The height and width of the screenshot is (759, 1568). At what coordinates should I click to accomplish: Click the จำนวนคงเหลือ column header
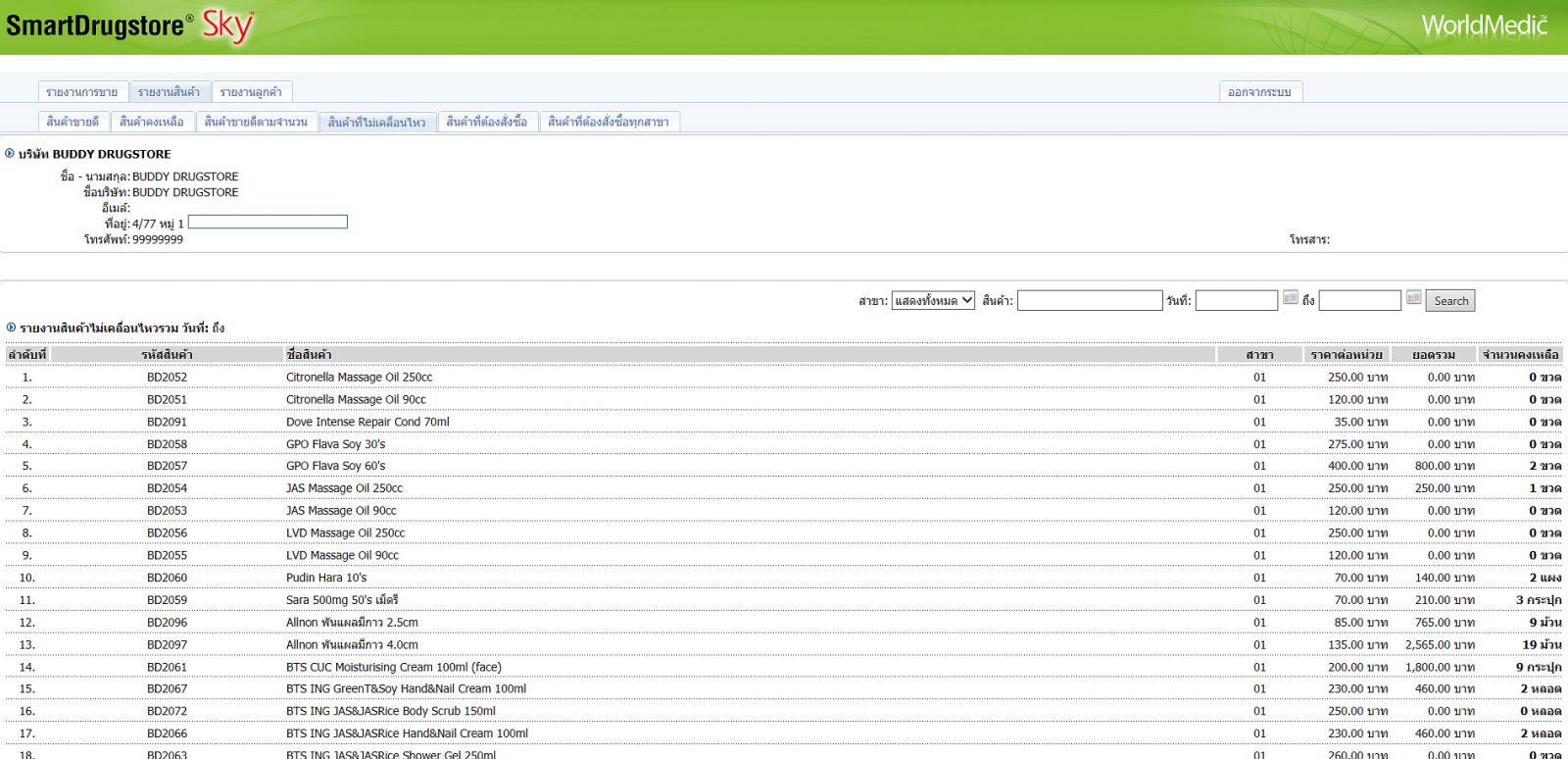(1520, 354)
